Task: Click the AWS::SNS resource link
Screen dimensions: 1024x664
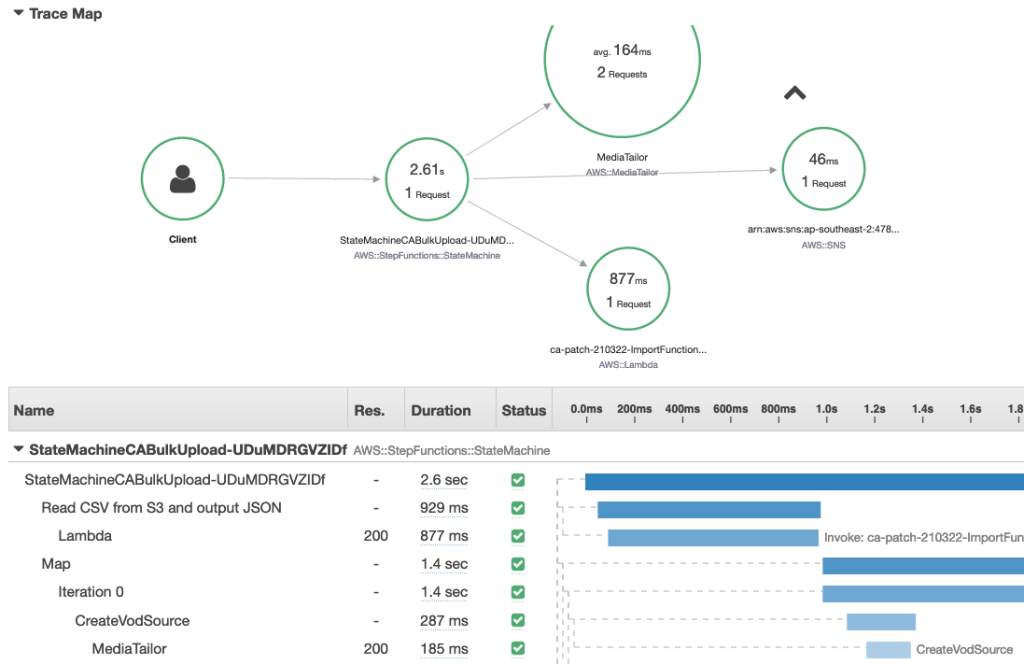Action: pos(822,244)
